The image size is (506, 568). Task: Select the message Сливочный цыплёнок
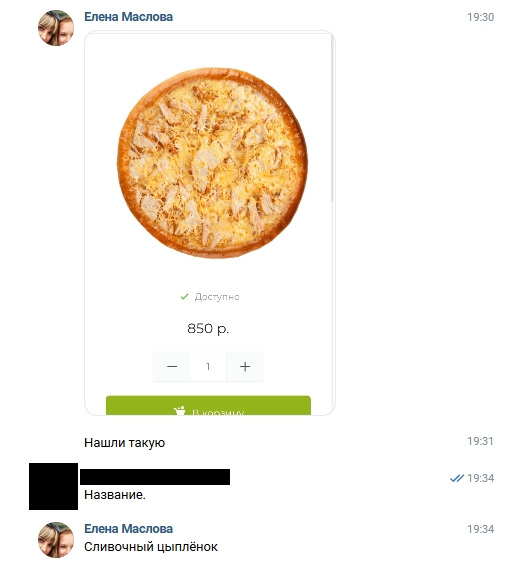(151, 547)
